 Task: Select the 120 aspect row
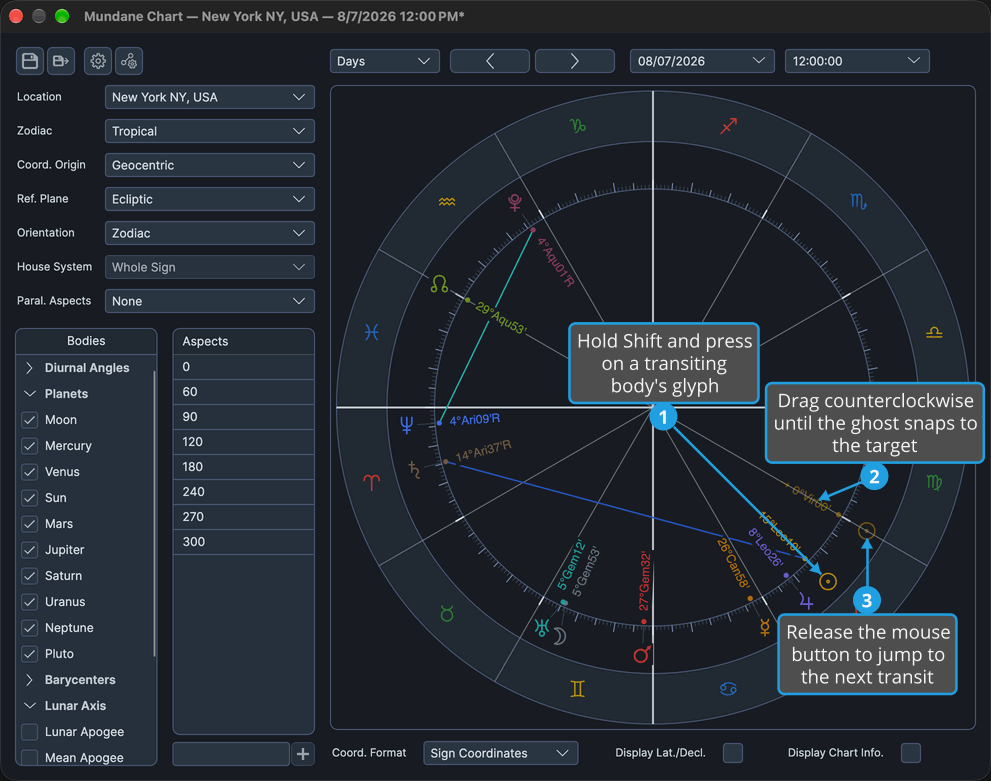[243, 442]
